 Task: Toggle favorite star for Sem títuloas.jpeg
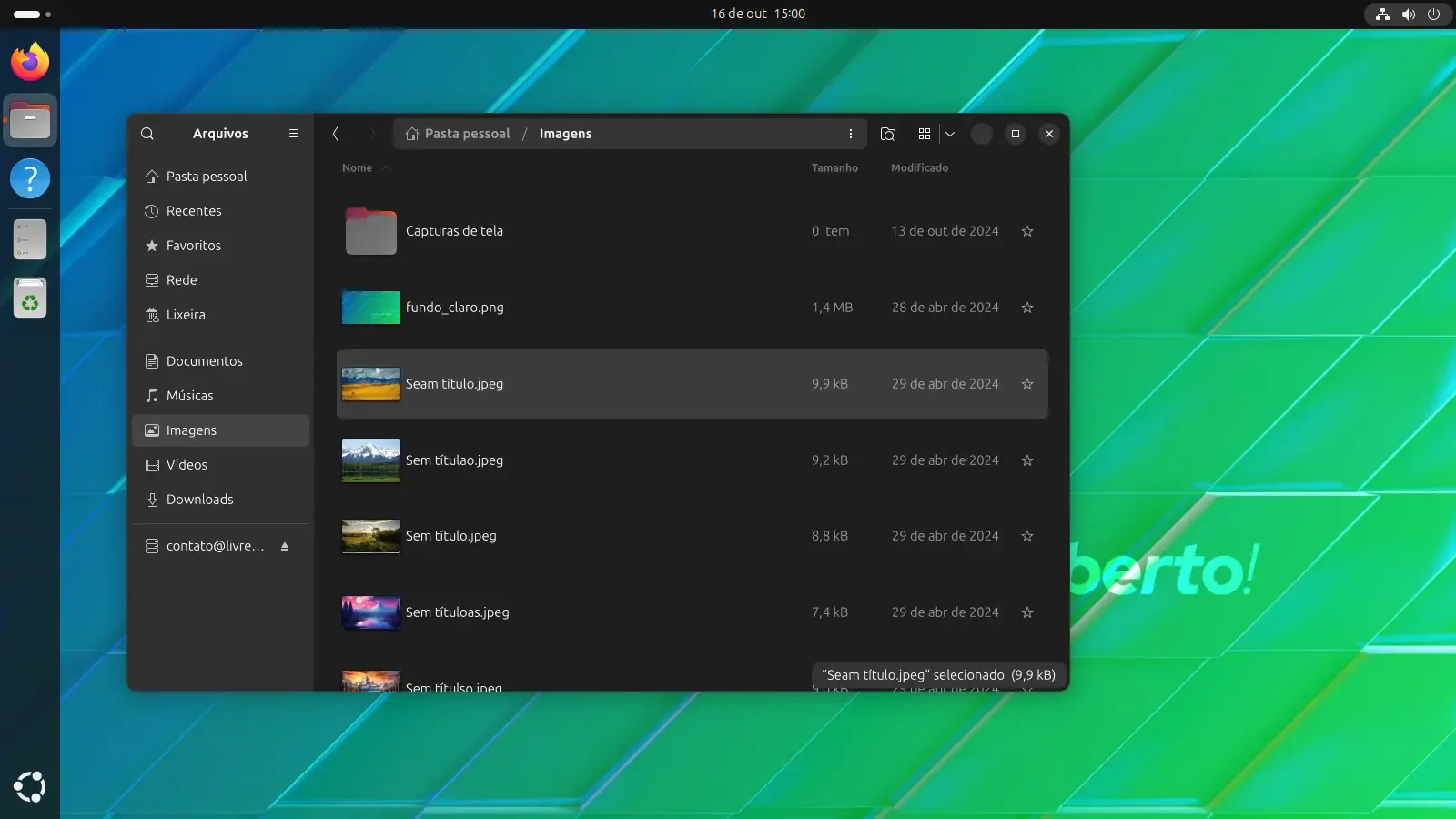click(1027, 612)
